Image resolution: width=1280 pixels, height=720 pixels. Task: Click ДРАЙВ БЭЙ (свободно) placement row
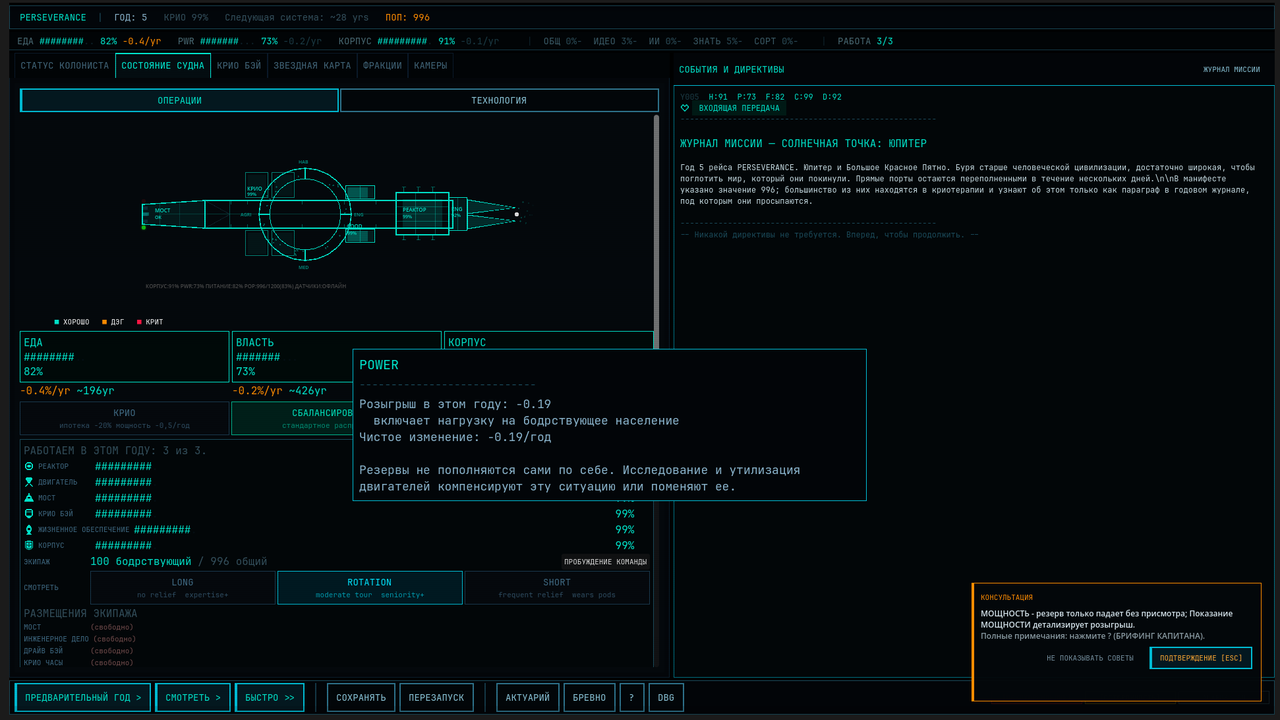(78, 651)
